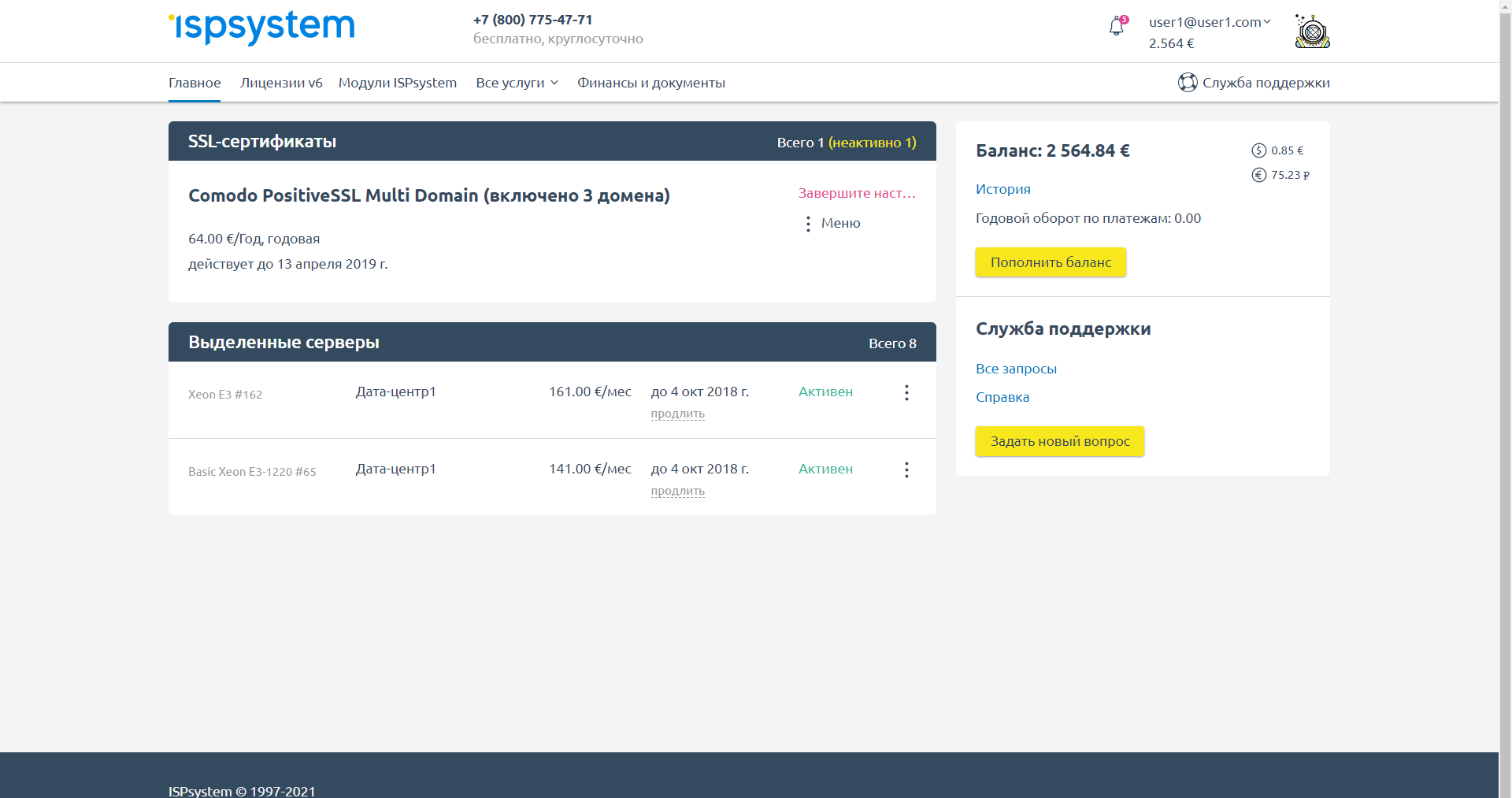Open the Финансы и документы tab
The width and height of the screenshot is (1512, 798).
coord(650,83)
